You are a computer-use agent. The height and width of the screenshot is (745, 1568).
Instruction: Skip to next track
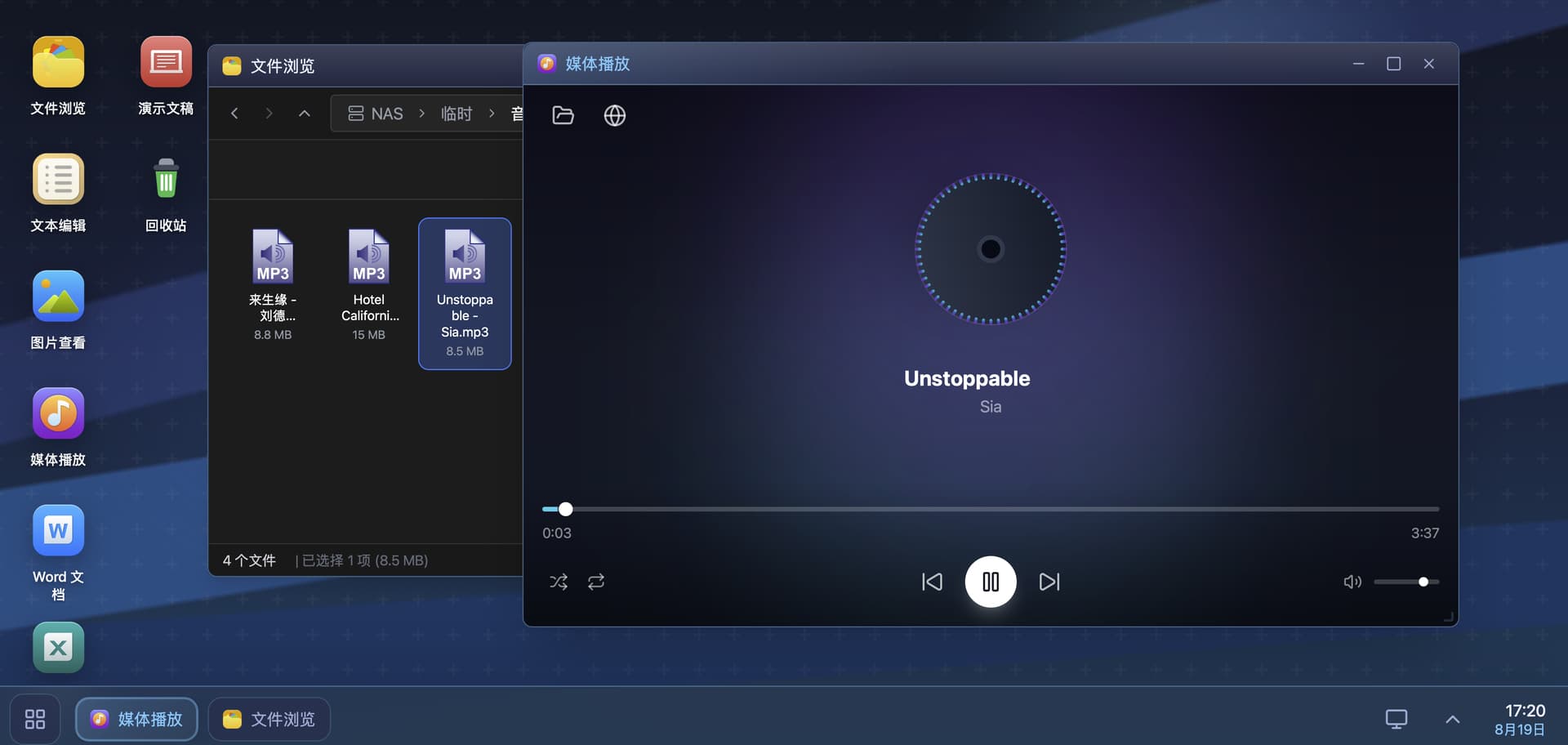[x=1049, y=582]
